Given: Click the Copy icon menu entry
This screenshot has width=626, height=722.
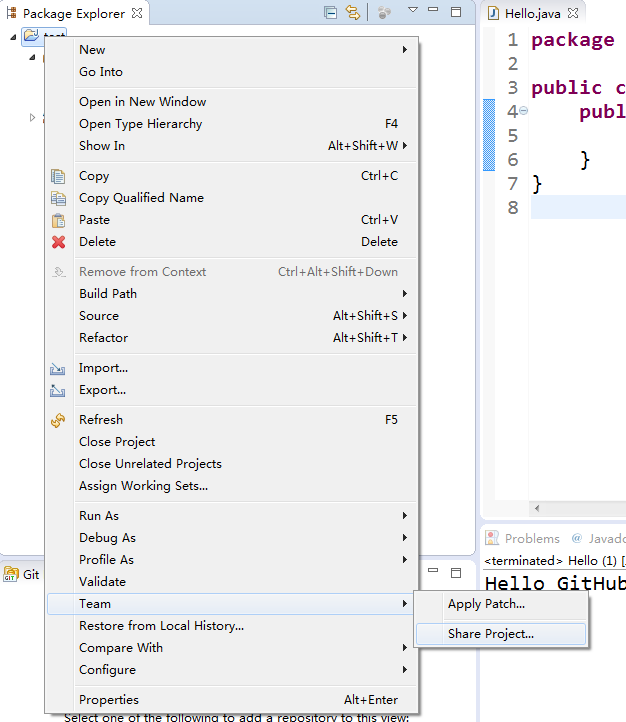Looking at the screenshot, I should (x=94, y=176).
